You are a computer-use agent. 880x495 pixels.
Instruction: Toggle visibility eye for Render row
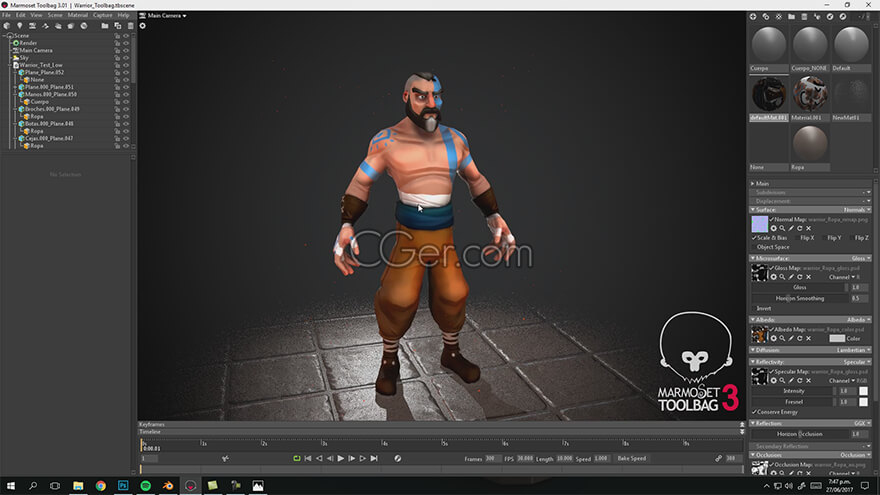[126, 43]
